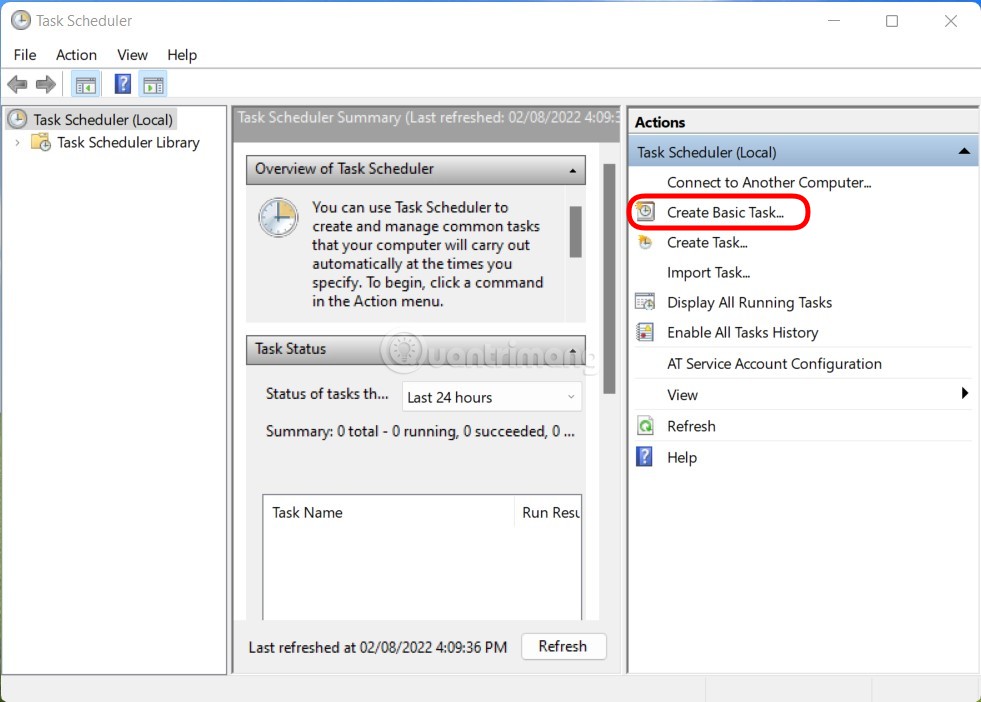
Task: Click the Summary: 0 total - 0 running text
Action: click(420, 431)
